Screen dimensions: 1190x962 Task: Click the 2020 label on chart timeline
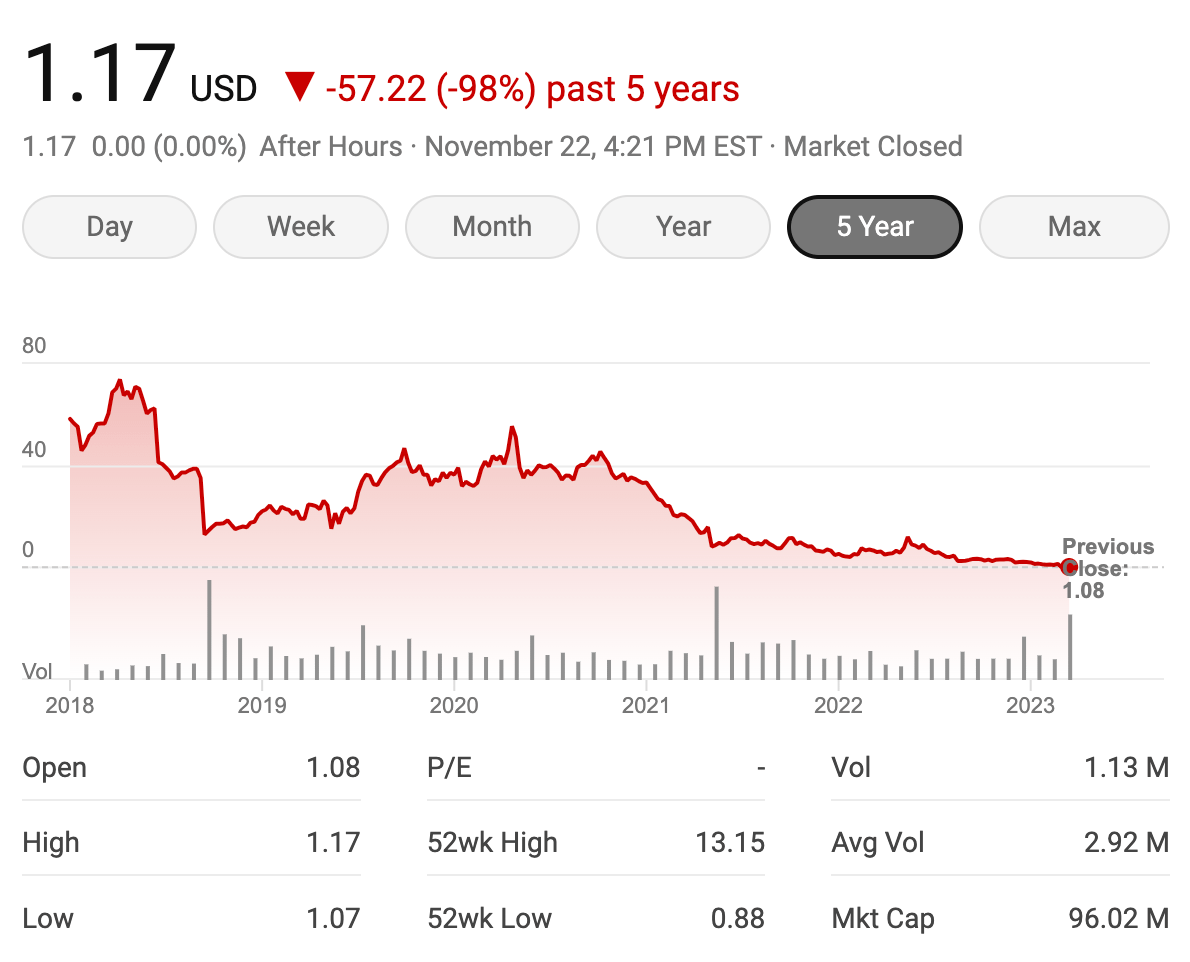coord(455,706)
